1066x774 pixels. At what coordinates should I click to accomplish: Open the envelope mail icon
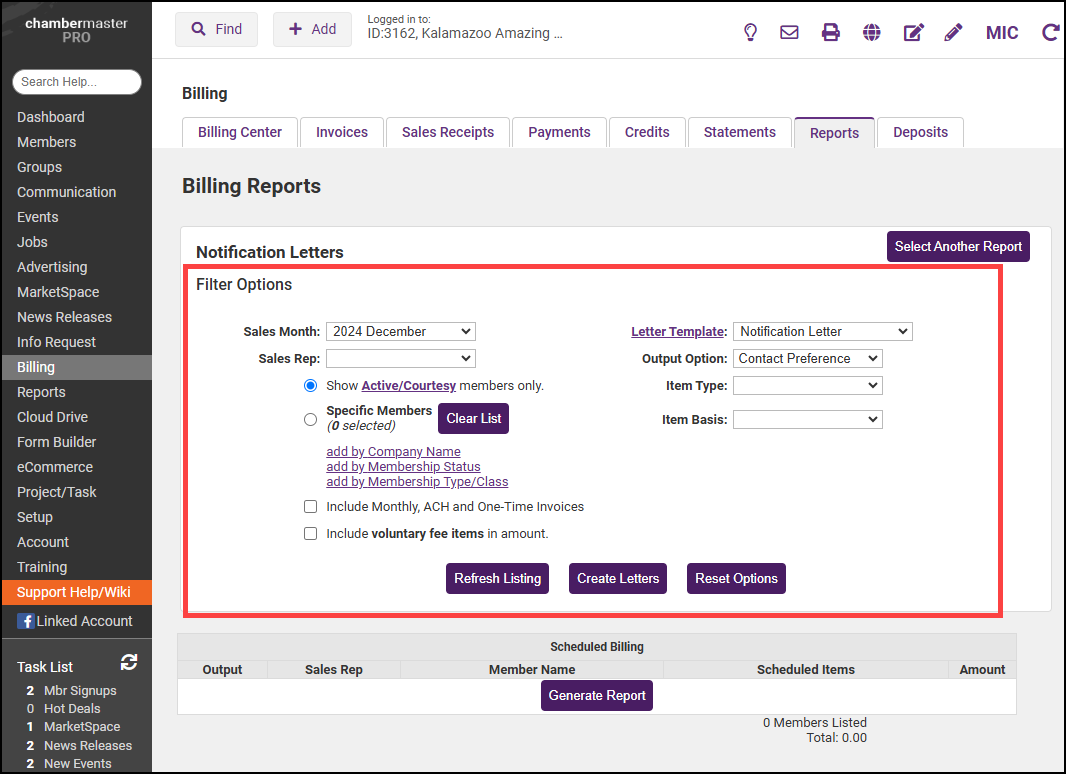point(789,32)
